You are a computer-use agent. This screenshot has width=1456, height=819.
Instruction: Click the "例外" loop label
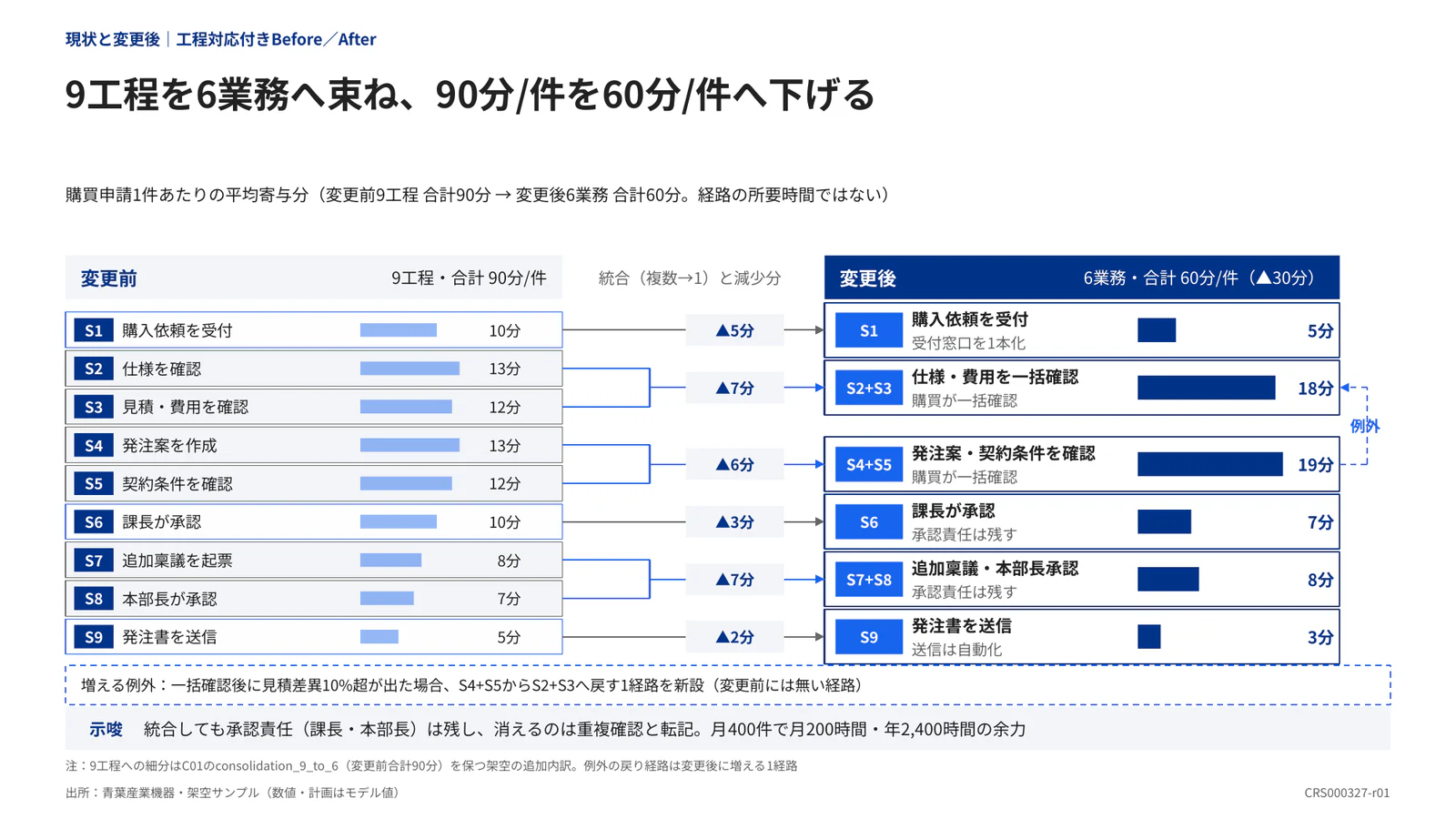[1364, 426]
